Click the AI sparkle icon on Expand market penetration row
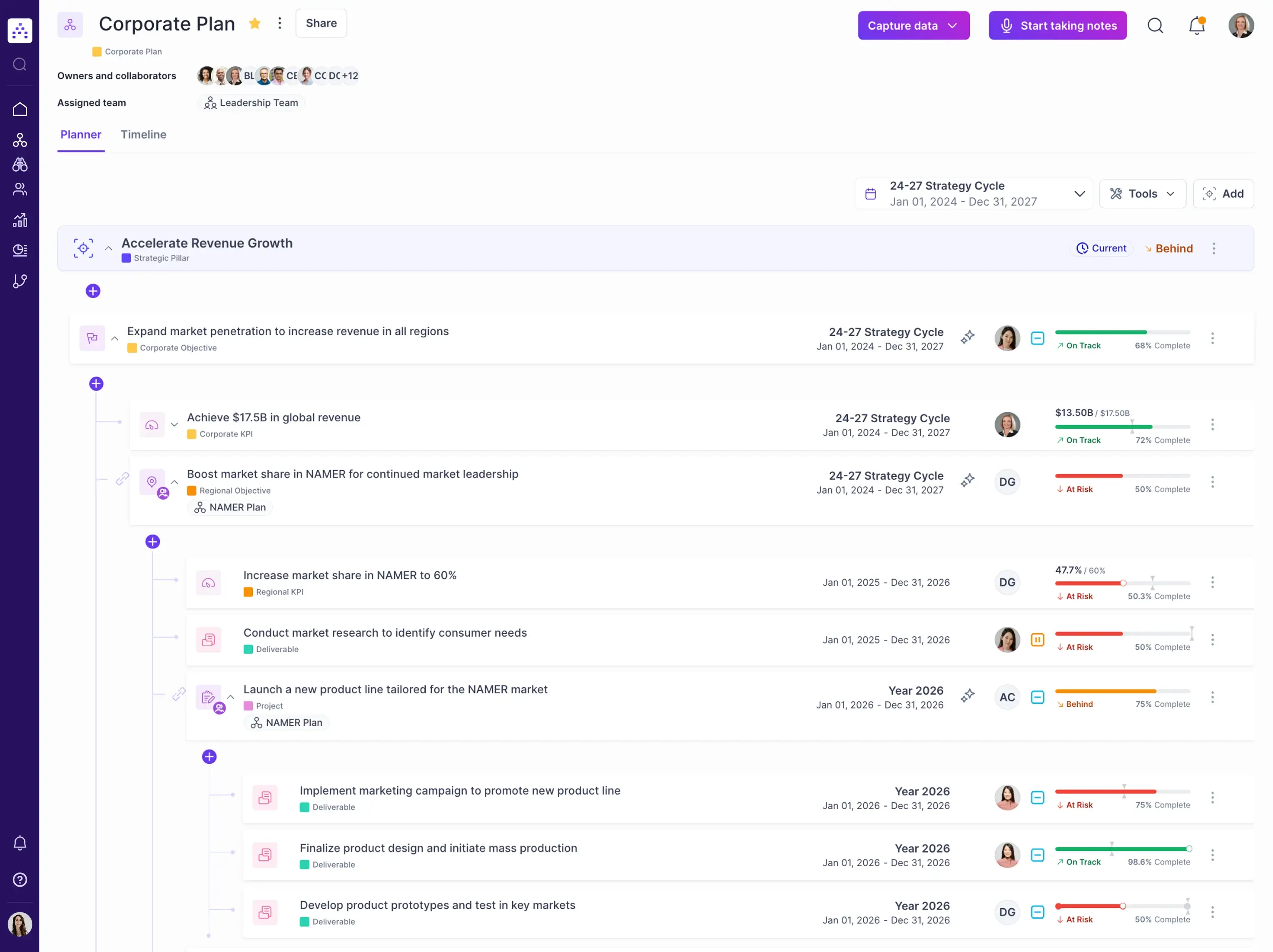The height and width of the screenshot is (952, 1273). (967, 337)
